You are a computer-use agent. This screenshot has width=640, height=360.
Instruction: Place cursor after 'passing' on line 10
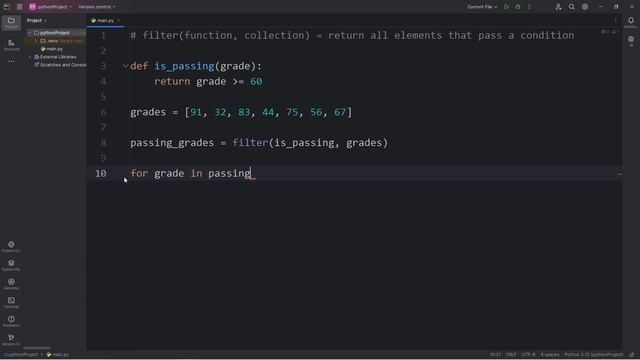click(x=251, y=173)
